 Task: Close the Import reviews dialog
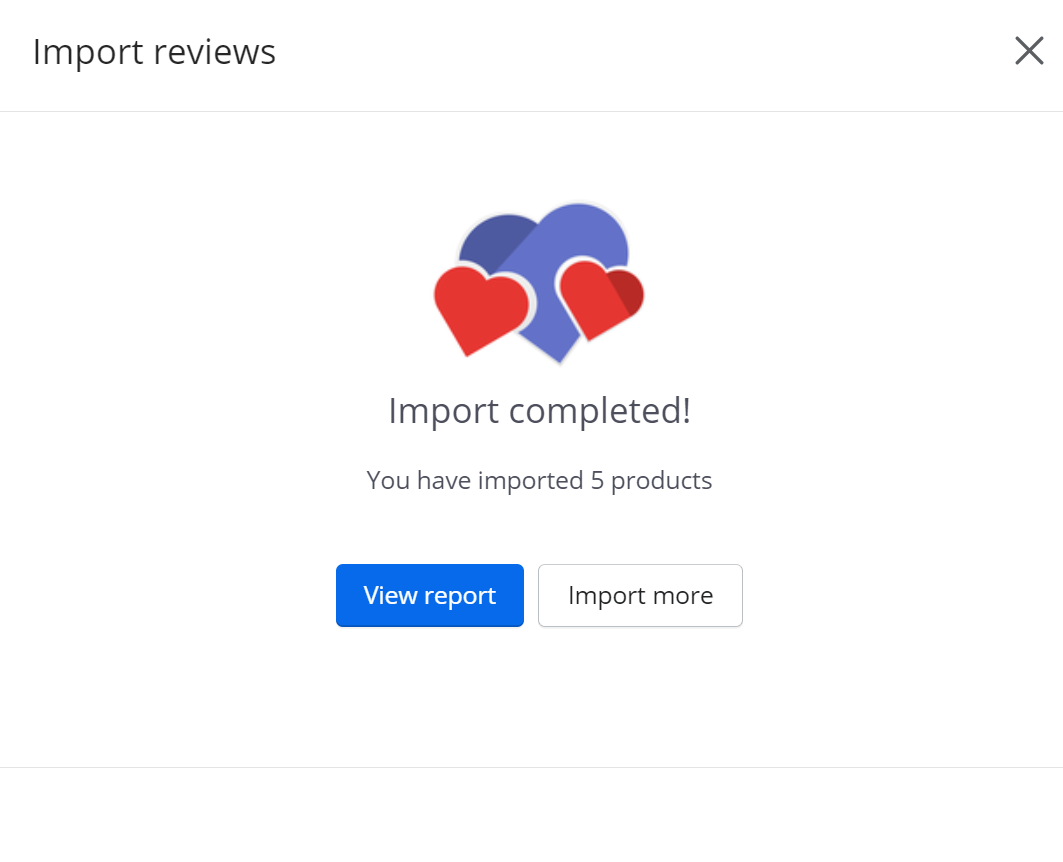coord(1028,51)
